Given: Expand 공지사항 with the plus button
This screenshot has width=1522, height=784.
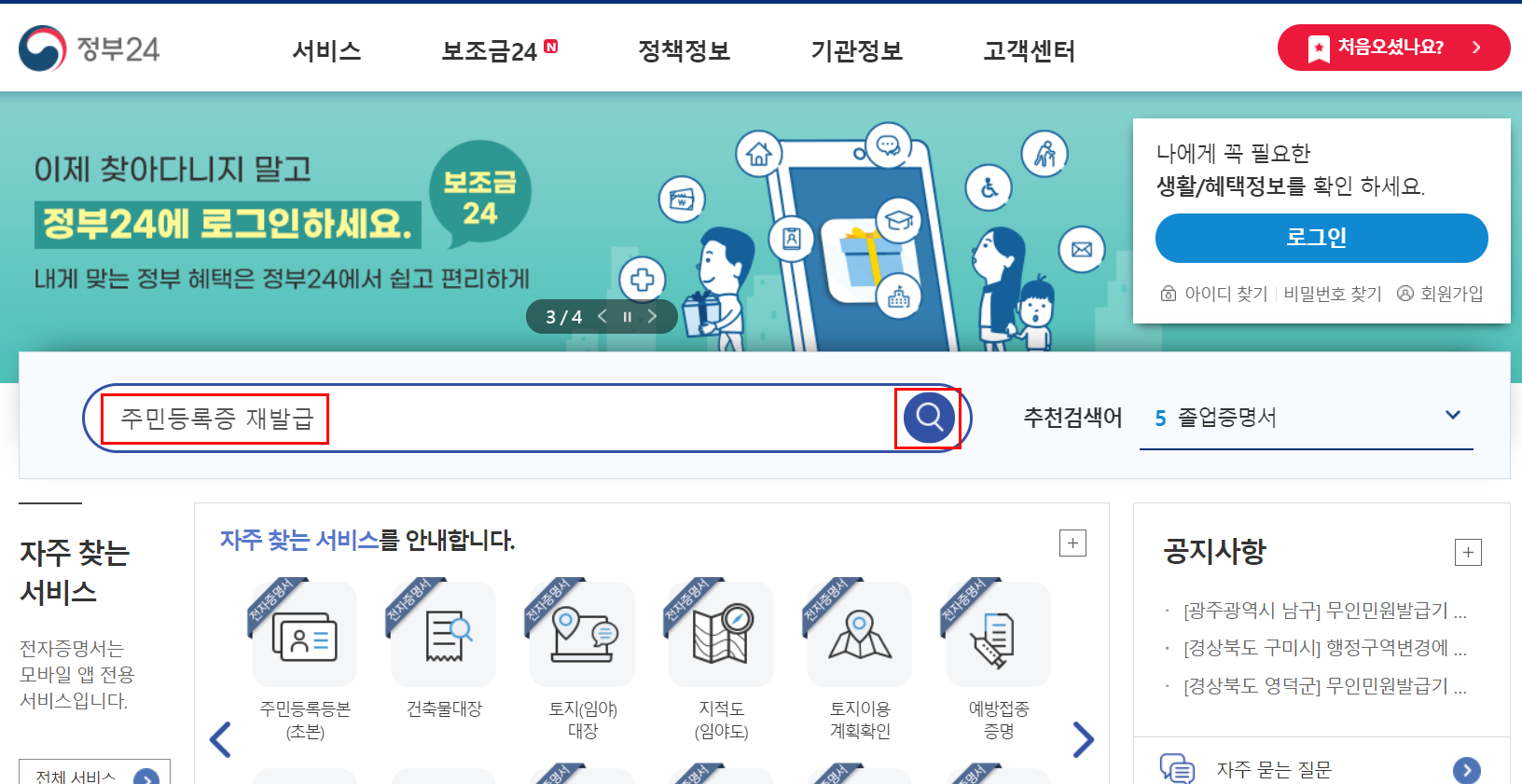Looking at the screenshot, I should pyautogui.click(x=1468, y=552).
